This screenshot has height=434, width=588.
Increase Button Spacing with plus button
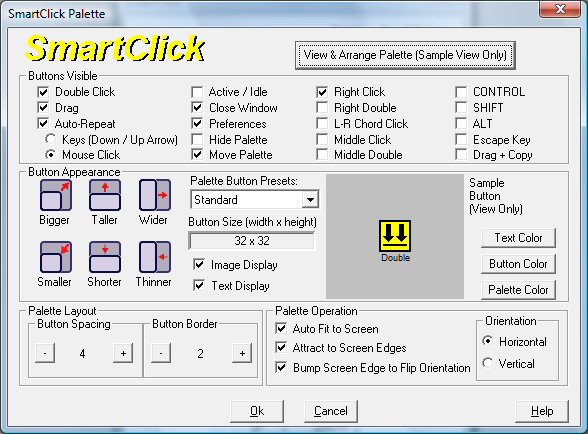point(123,353)
